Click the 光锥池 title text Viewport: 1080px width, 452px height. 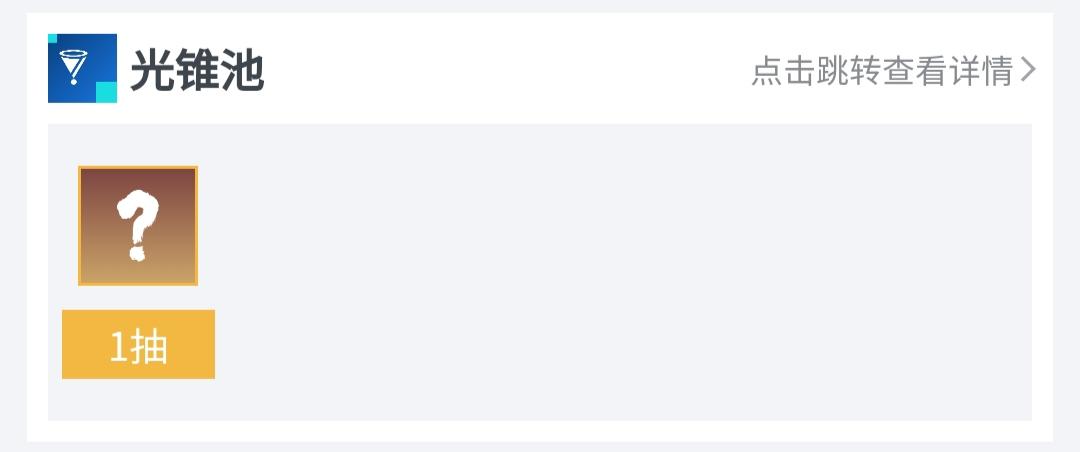click(x=197, y=71)
